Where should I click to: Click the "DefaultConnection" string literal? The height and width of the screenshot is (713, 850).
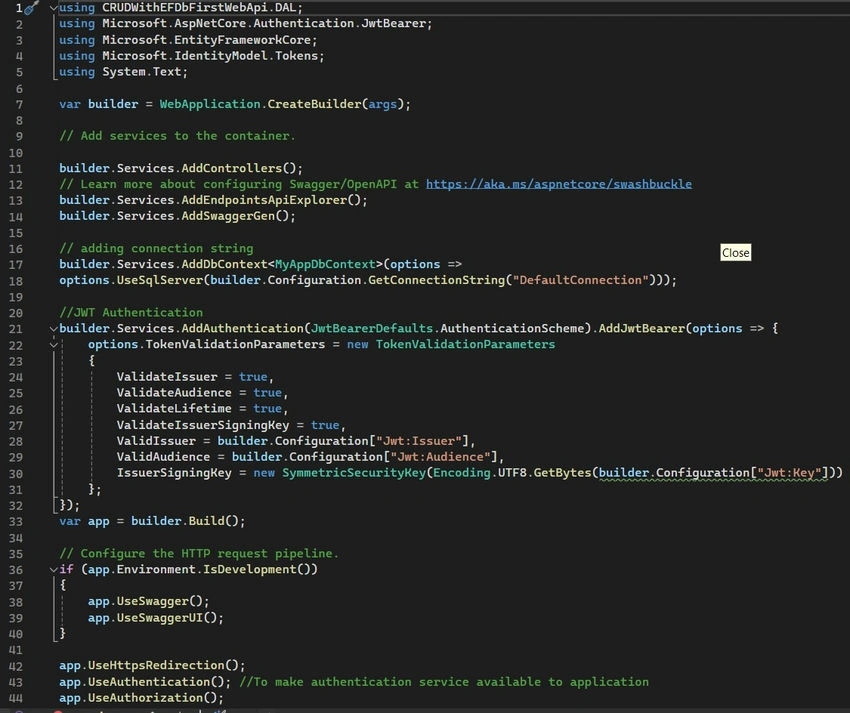click(580, 280)
